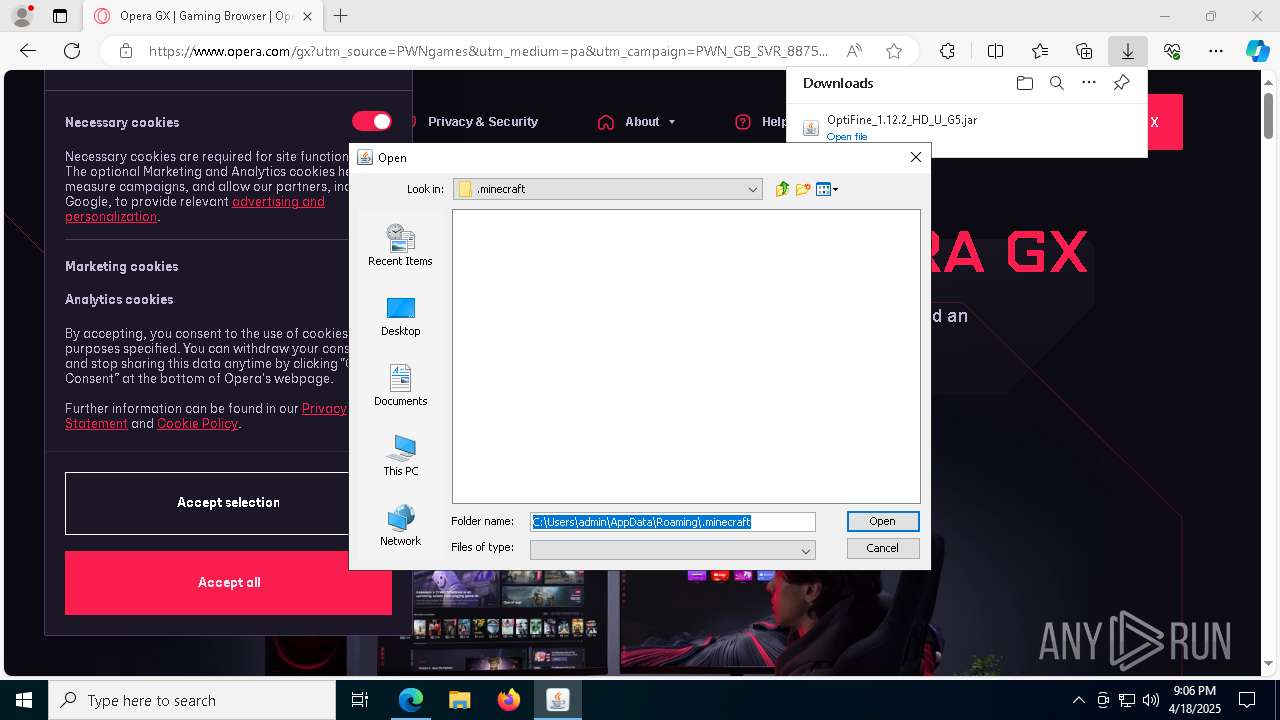Click OptiFine_1.12.2_HD_U_G5.jar download entry
Image resolution: width=1280 pixels, height=720 pixels.
(901, 120)
